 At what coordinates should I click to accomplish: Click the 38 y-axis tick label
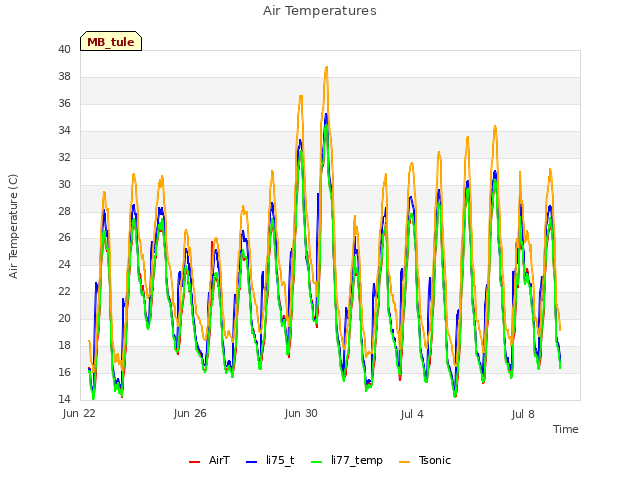64,76
